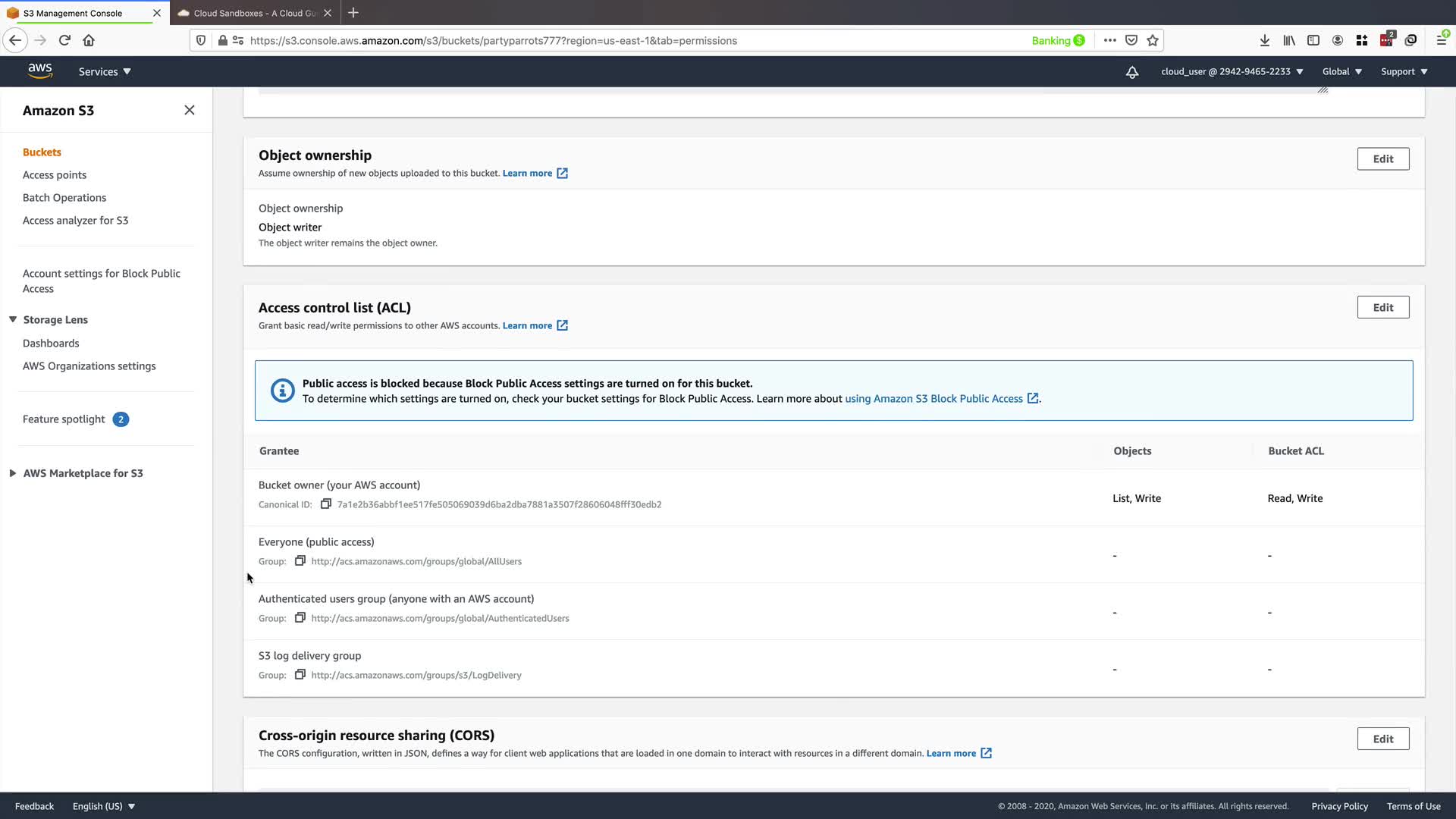Reload the current browser page
The width and height of the screenshot is (1456, 819).
(64, 41)
